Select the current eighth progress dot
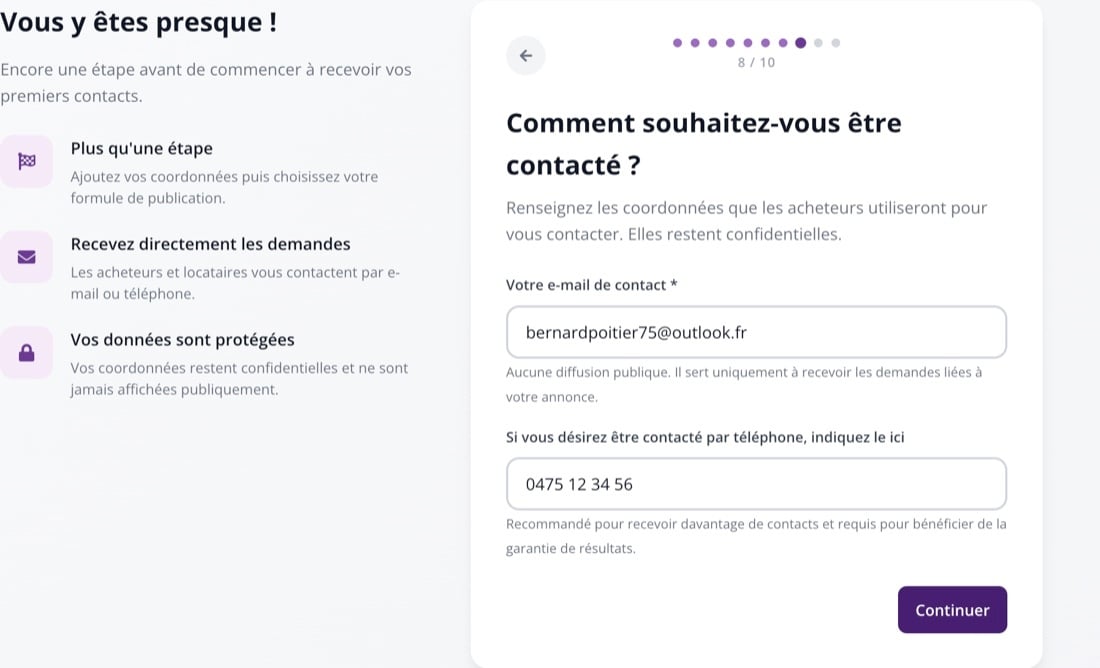1100x668 pixels. click(800, 43)
